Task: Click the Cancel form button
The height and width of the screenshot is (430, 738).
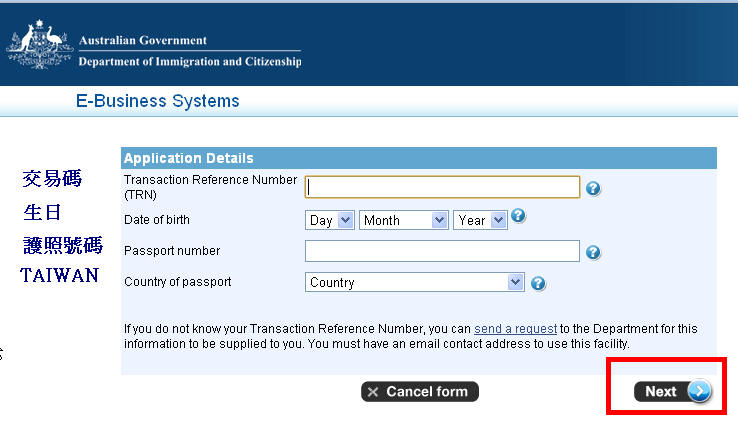Action: click(420, 391)
